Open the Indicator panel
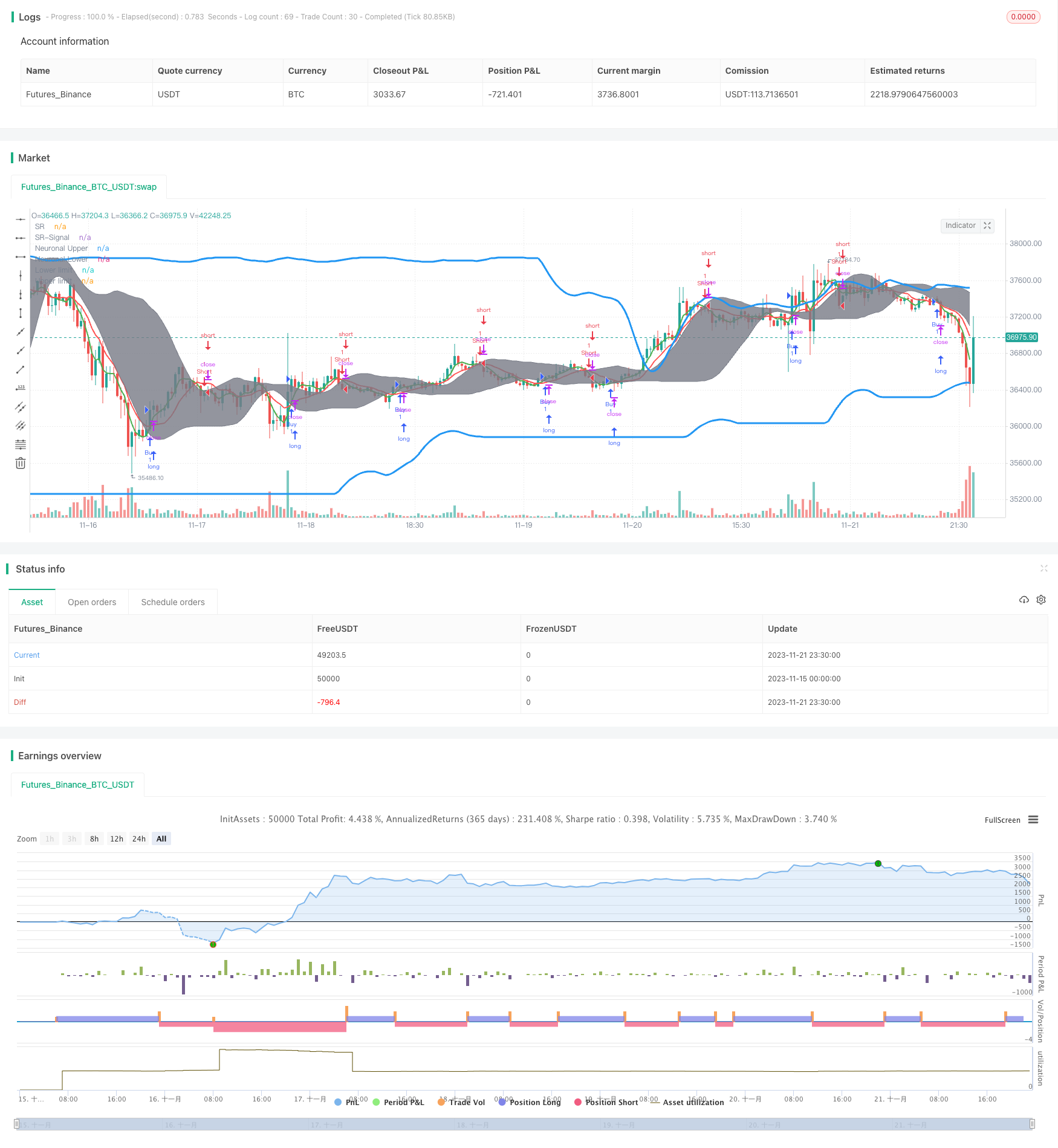This screenshot has width=1058, height=1148. tap(960, 225)
